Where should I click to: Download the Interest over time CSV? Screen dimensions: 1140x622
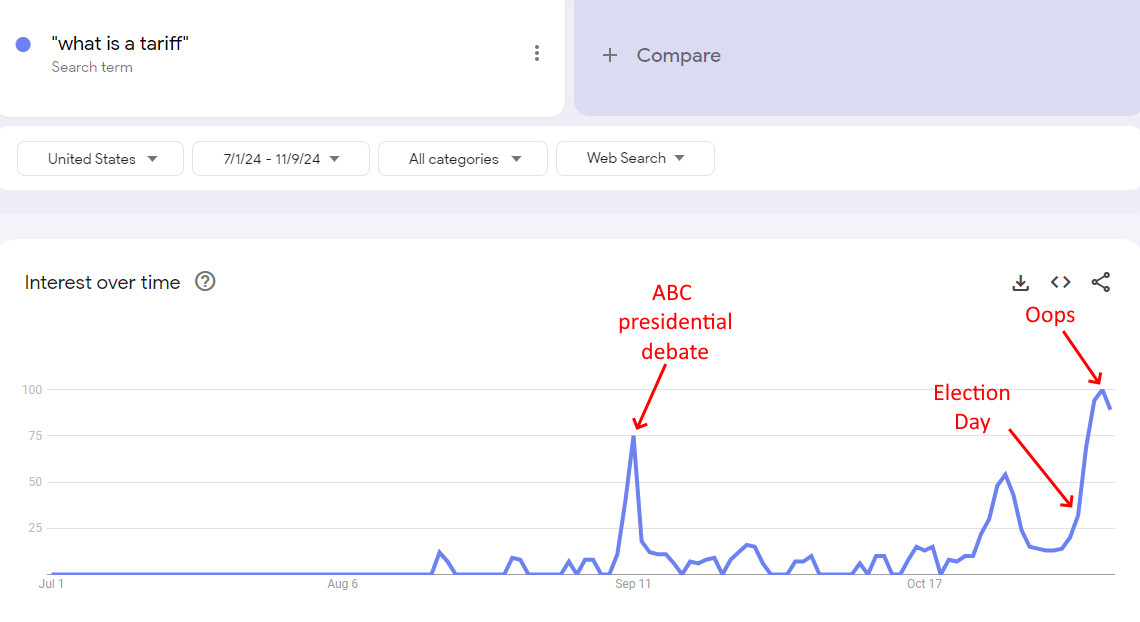pyautogui.click(x=1021, y=283)
